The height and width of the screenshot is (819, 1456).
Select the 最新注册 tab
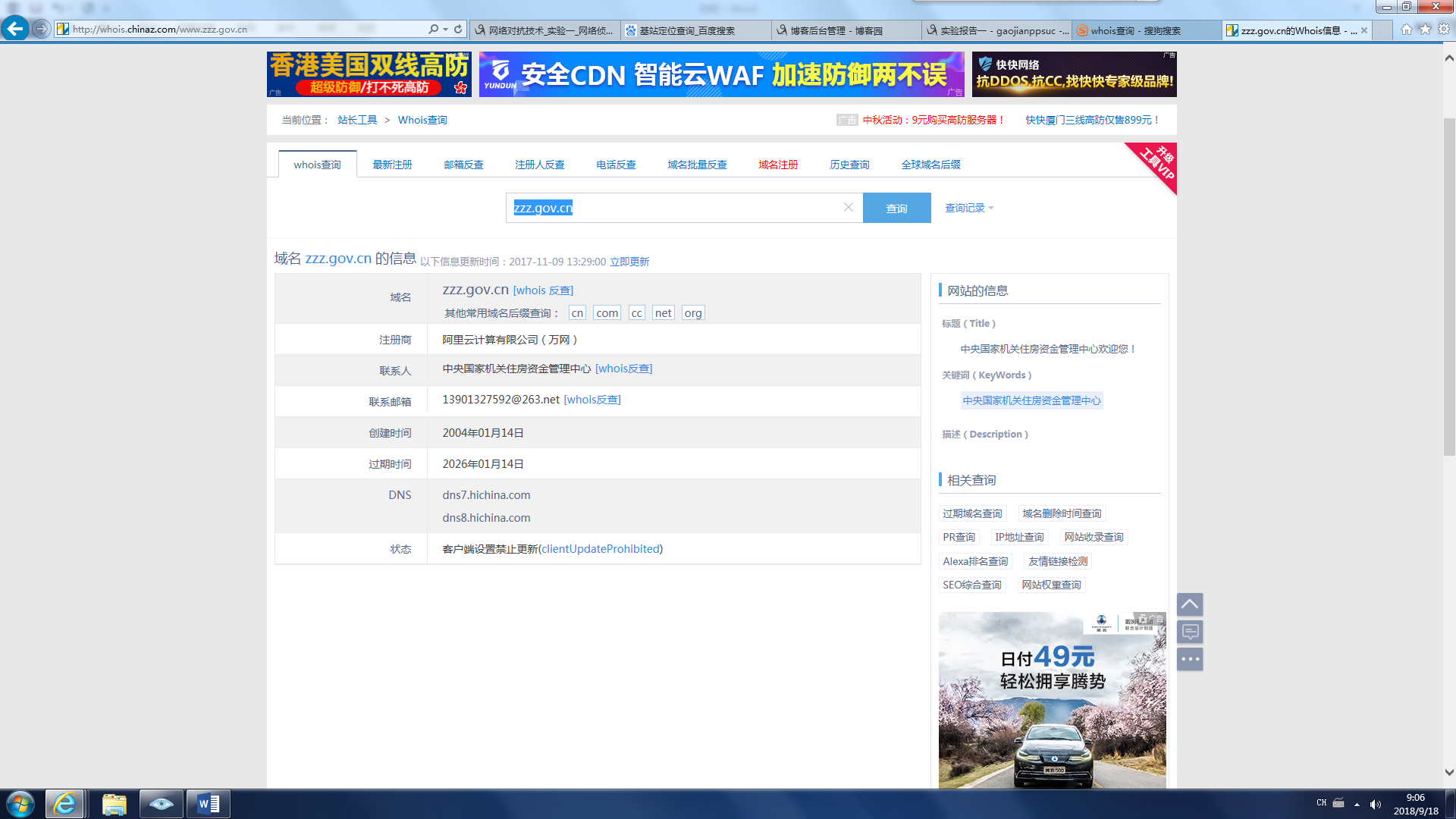point(392,165)
